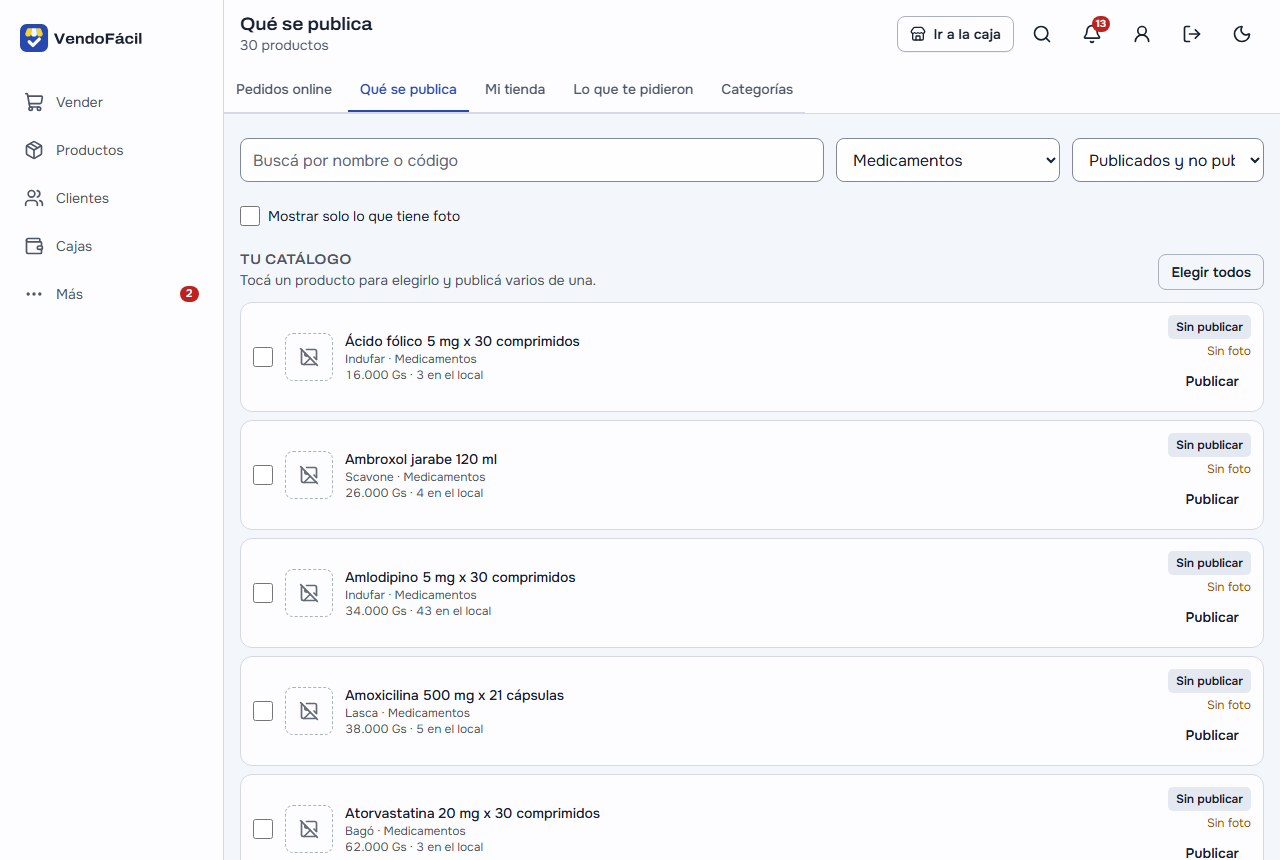Click the VendoFácil logo icon
Viewport: 1280px width, 860px height.
[34, 38]
